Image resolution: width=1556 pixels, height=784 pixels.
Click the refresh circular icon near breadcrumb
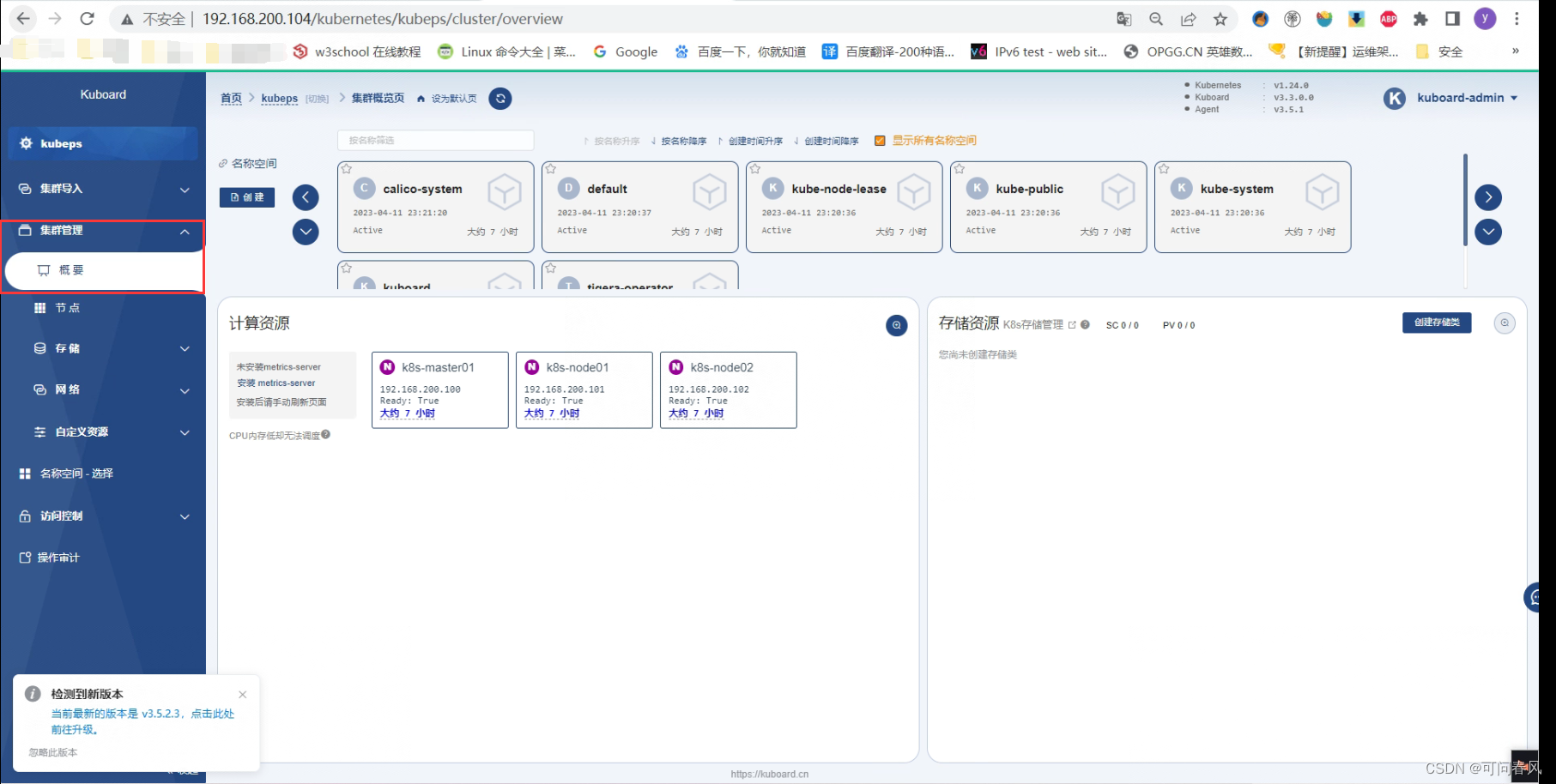(500, 99)
